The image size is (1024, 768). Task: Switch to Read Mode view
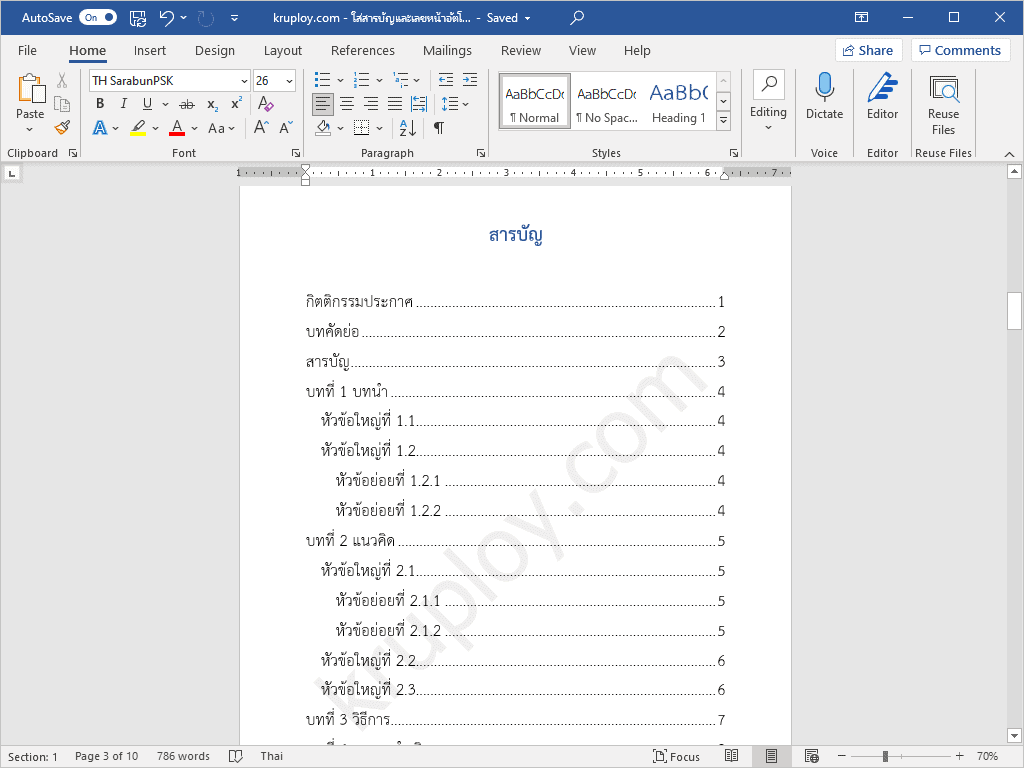coord(732,756)
